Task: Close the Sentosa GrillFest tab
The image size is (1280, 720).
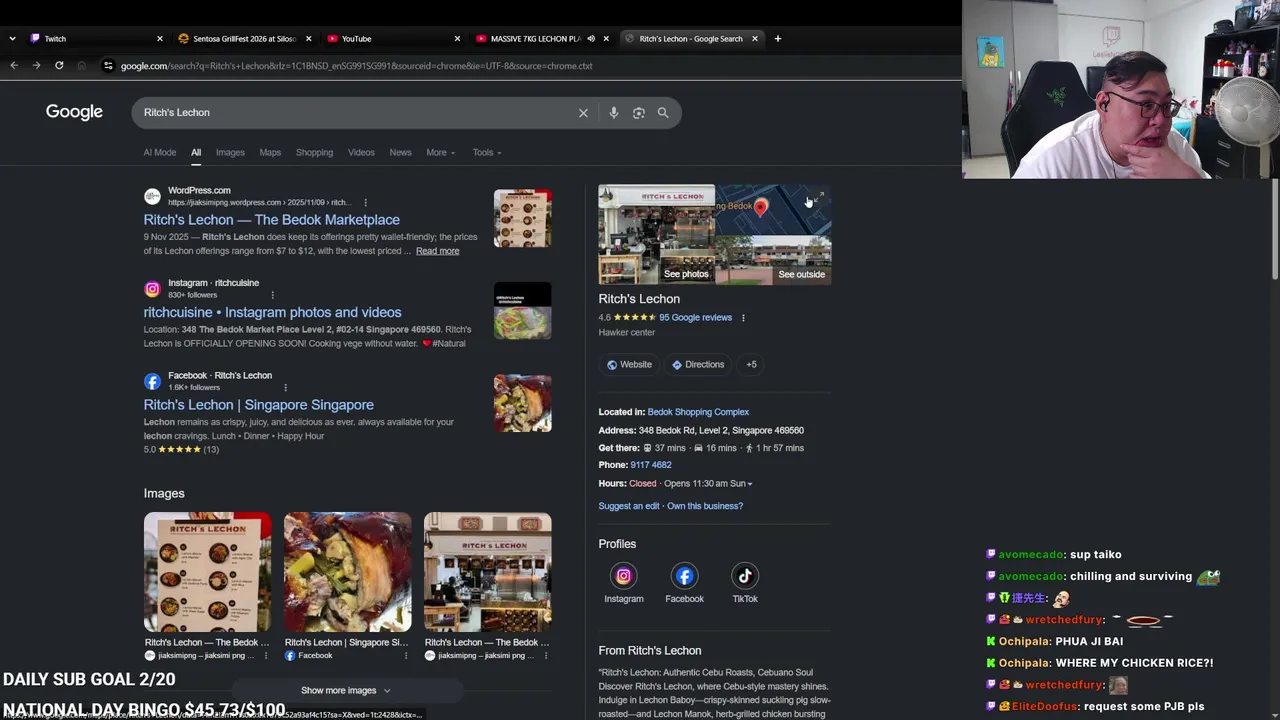Action: click(x=308, y=39)
